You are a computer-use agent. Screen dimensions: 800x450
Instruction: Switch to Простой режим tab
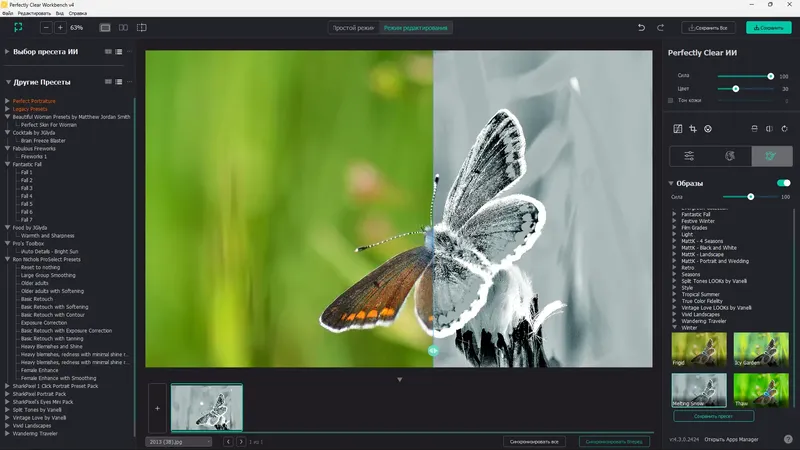(353, 28)
